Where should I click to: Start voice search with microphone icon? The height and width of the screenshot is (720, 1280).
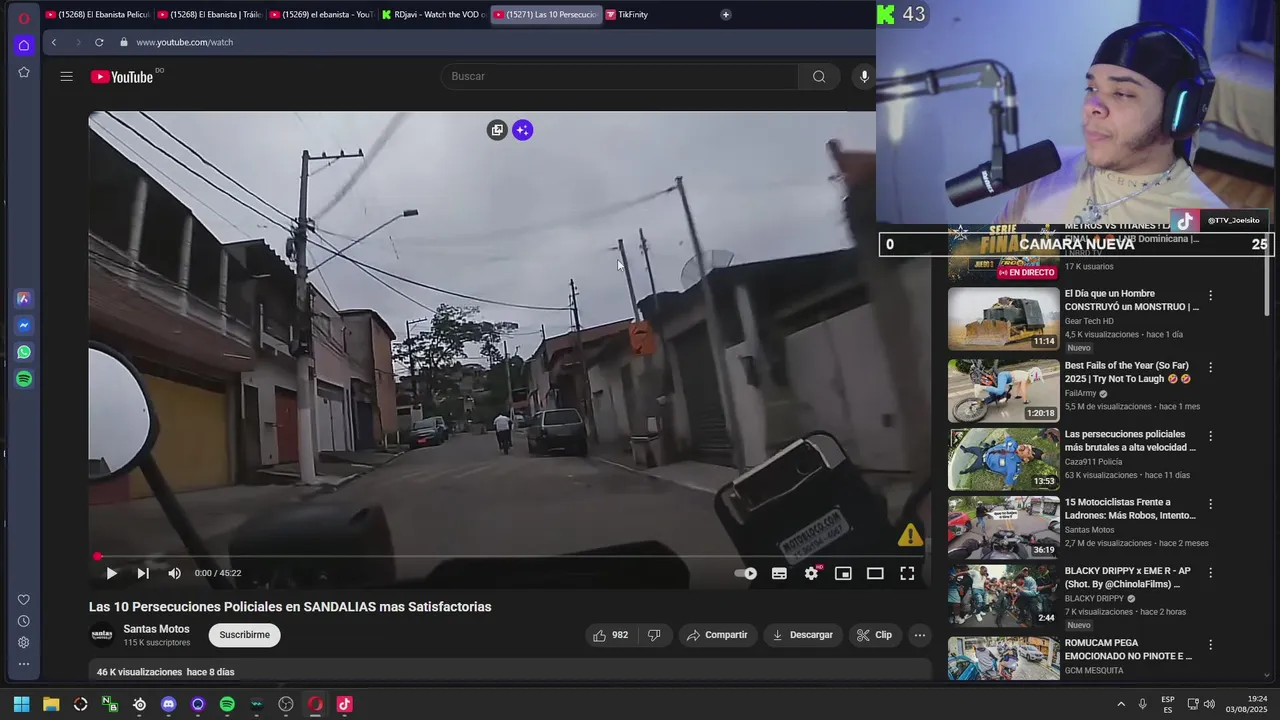[865, 76]
